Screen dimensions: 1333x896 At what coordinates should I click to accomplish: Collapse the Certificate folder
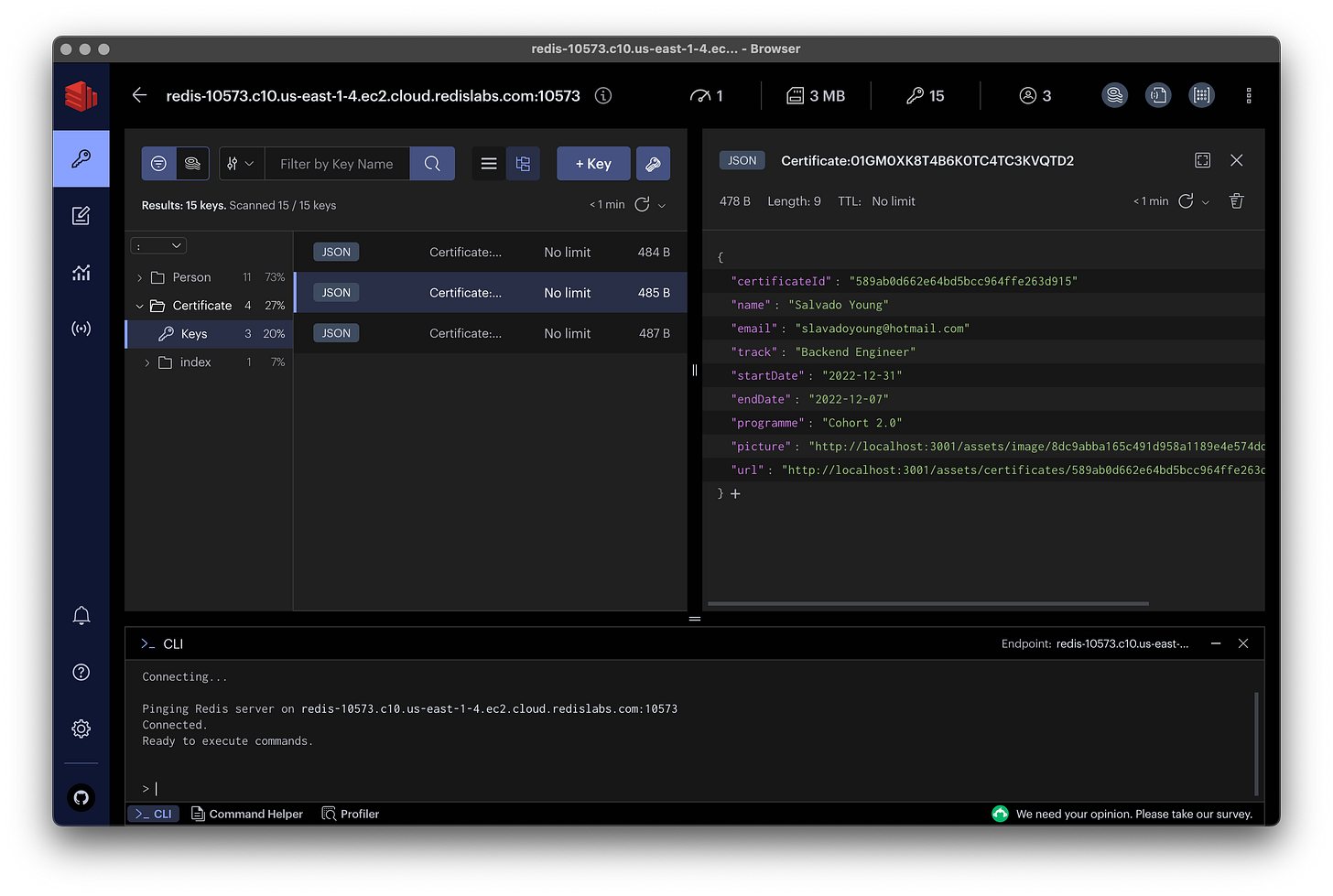(139, 306)
